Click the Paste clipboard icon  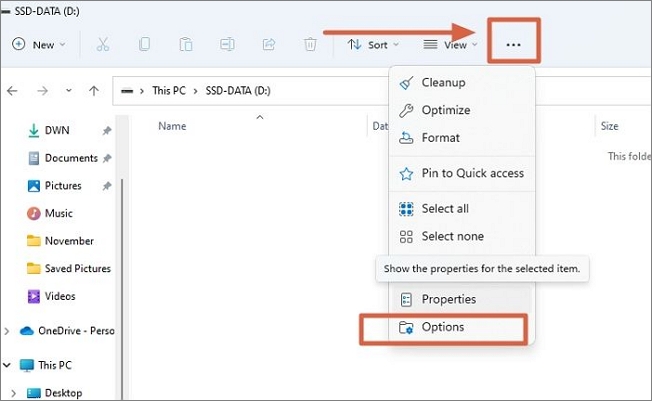[x=186, y=45]
